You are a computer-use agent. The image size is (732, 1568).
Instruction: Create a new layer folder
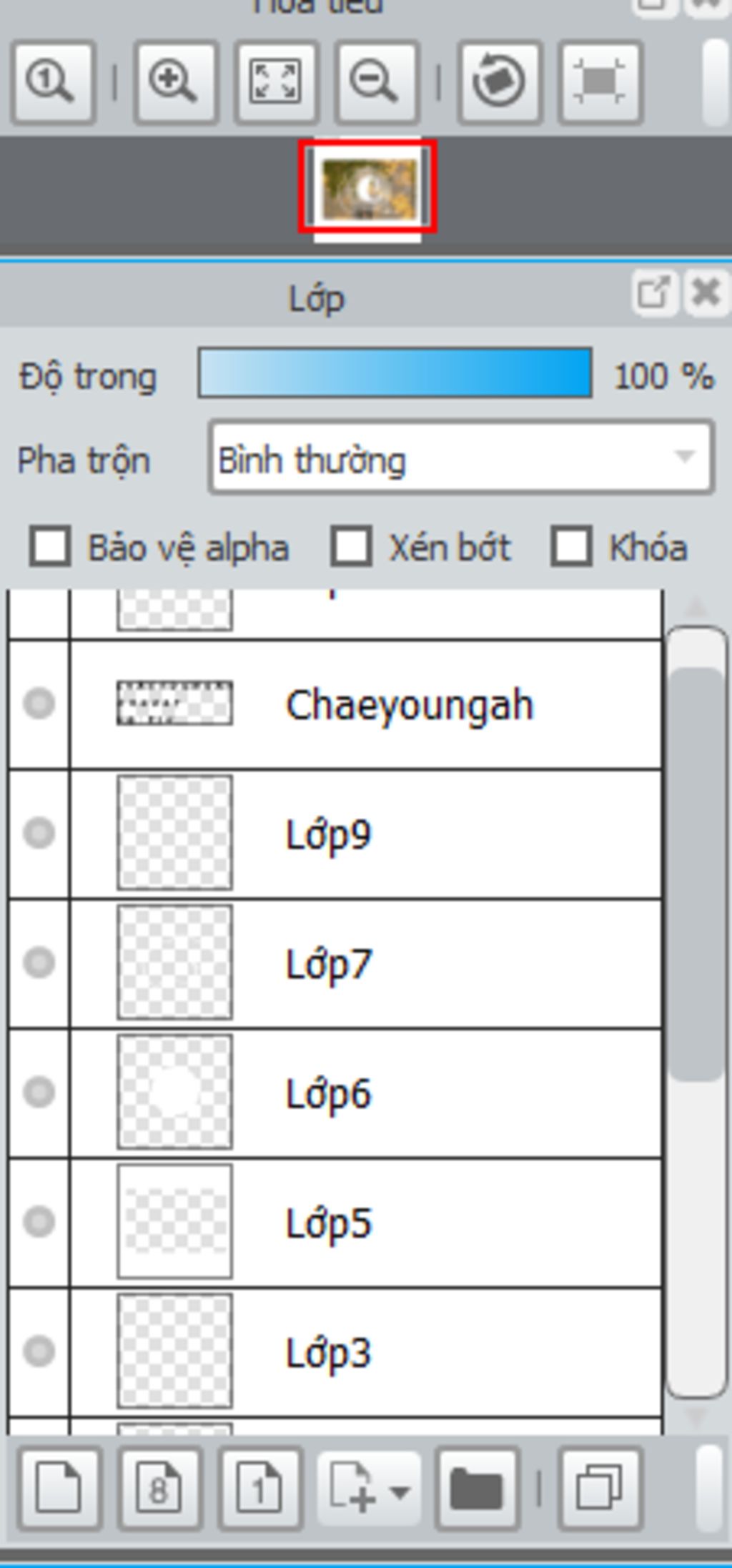[x=477, y=1489]
